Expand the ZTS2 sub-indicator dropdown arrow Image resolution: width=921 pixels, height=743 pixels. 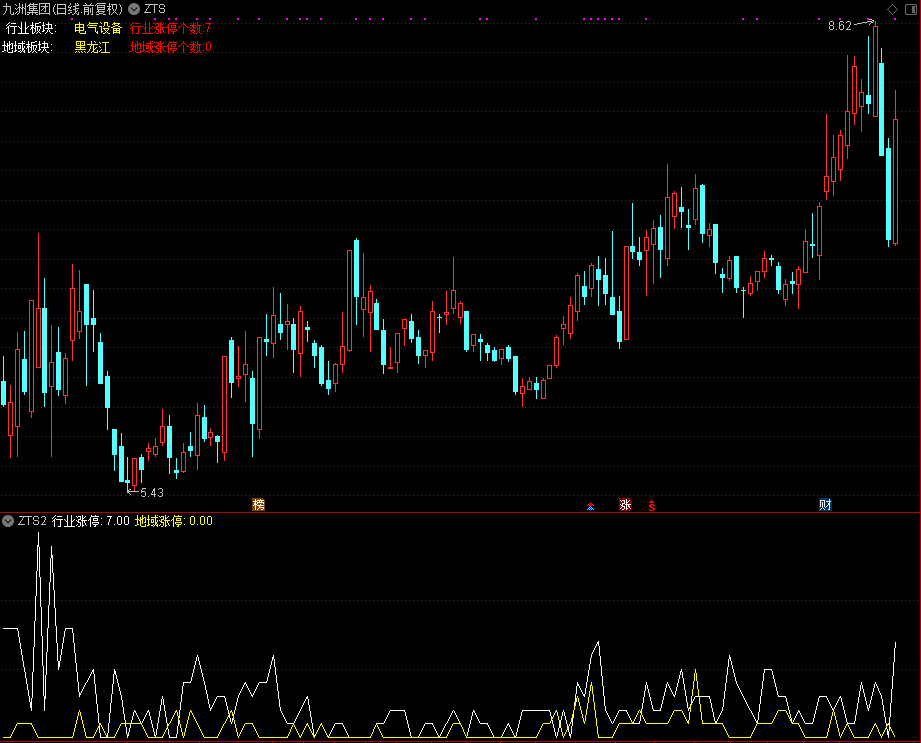coord(8,520)
